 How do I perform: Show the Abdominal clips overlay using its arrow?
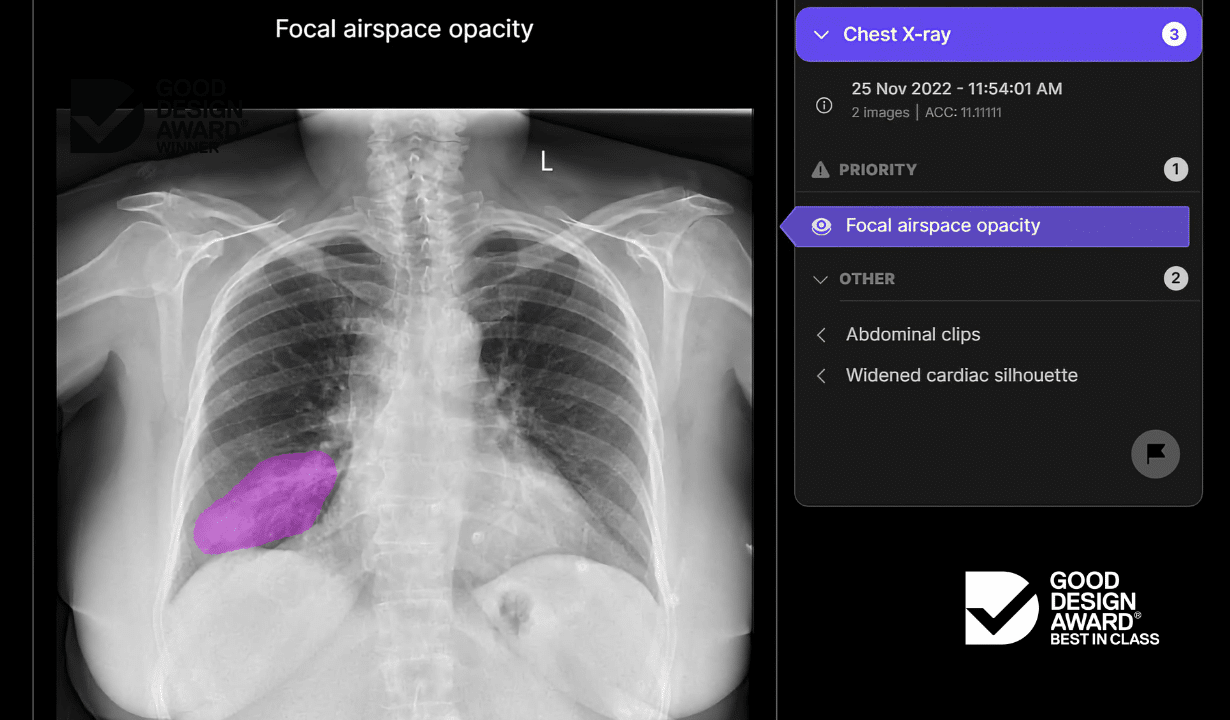[821, 335]
